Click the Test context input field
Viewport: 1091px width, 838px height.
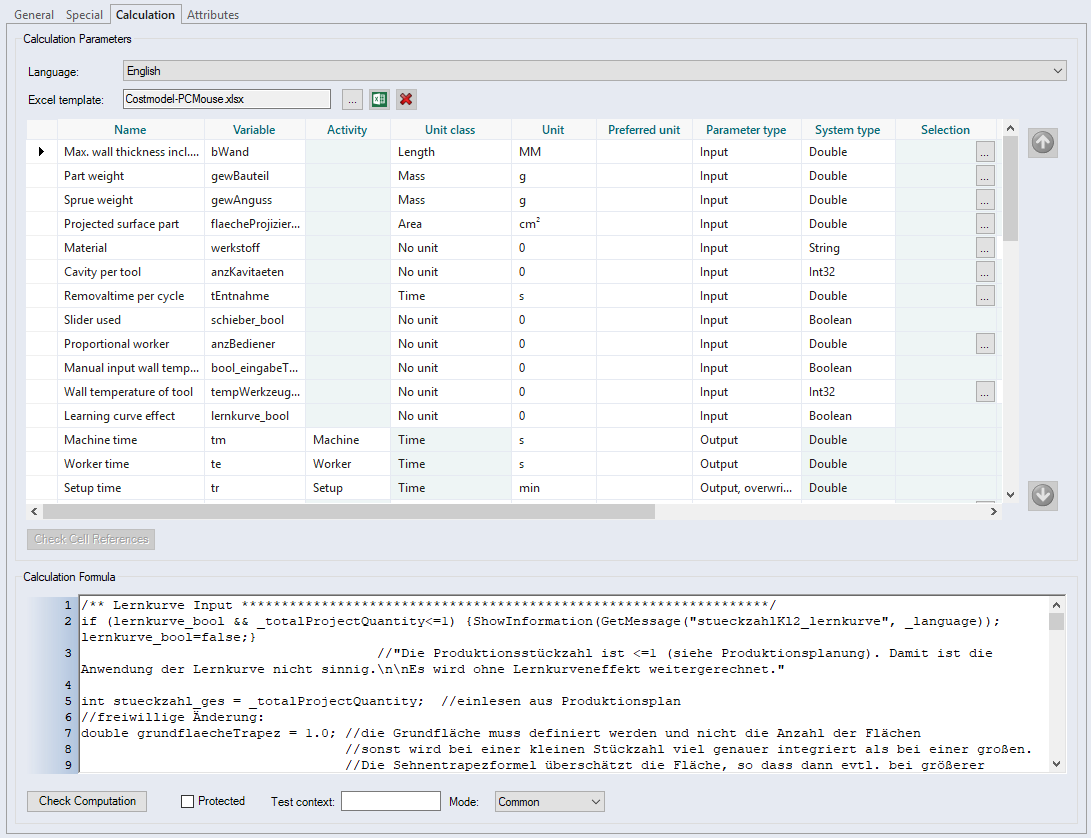(390, 802)
